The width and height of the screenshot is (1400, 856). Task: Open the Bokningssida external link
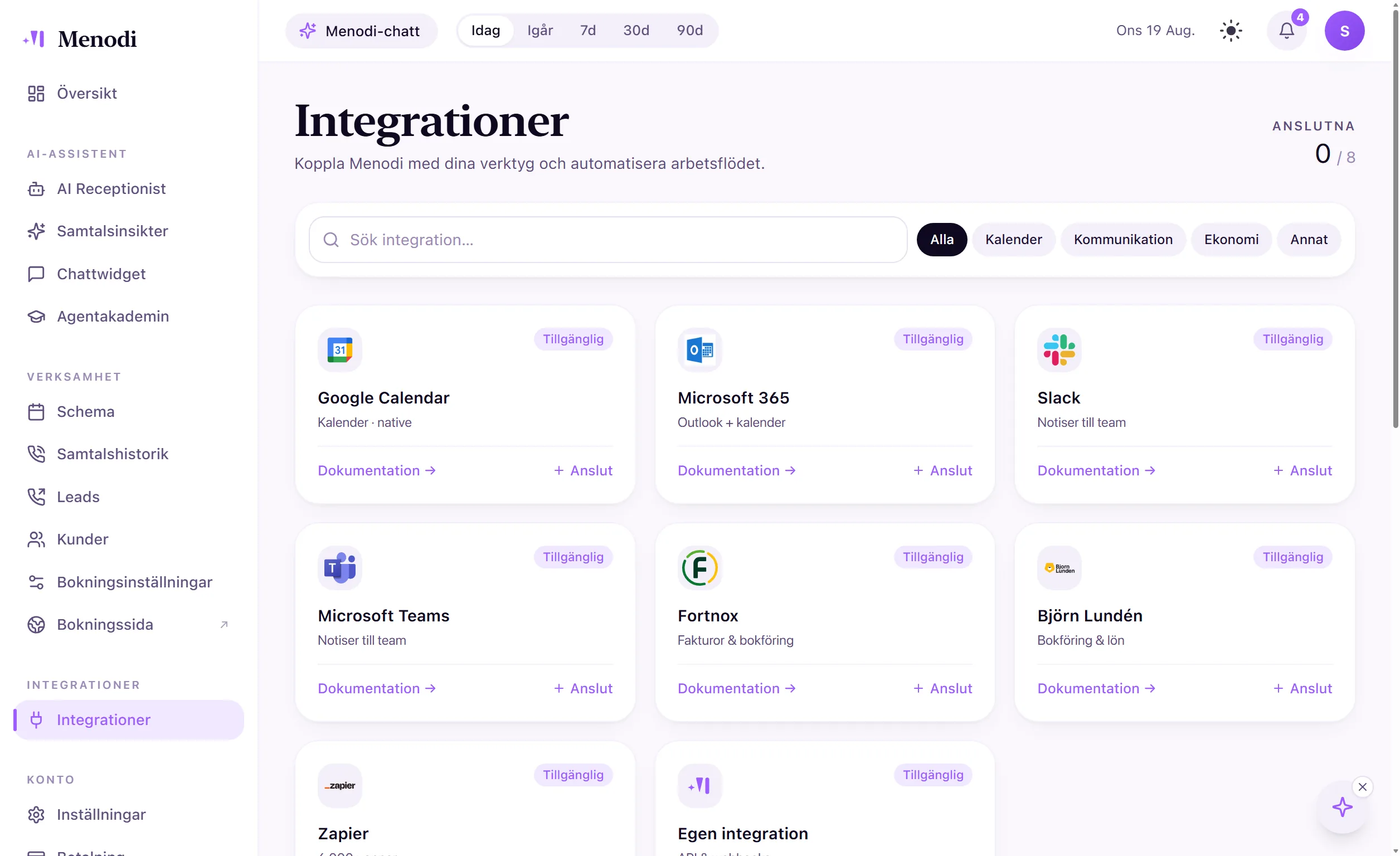(128, 624)
